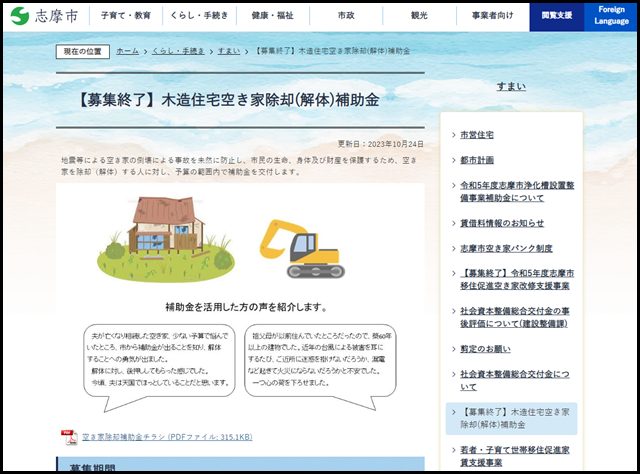Open the 子育て・教育 menu
The height and width of the screenshot is (474, 640).
pos(126,16)
